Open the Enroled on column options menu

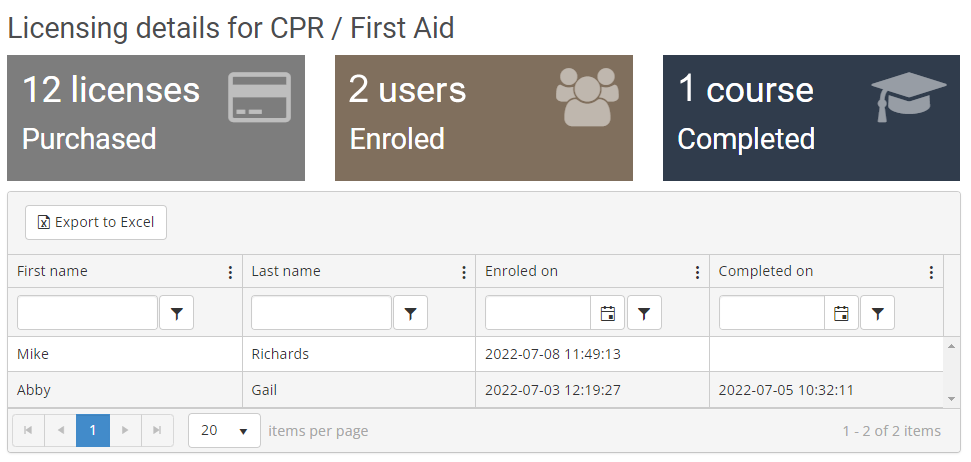click(697, 272)
